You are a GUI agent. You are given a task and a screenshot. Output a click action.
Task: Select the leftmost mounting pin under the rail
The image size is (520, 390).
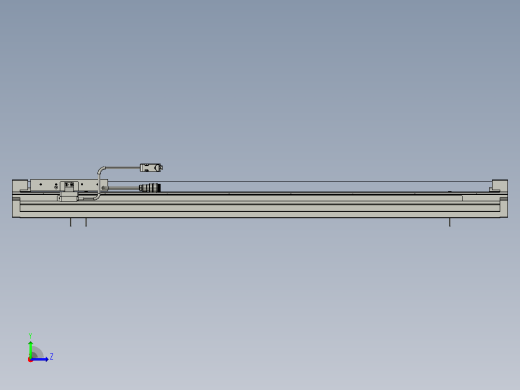(x=70, y=222)
